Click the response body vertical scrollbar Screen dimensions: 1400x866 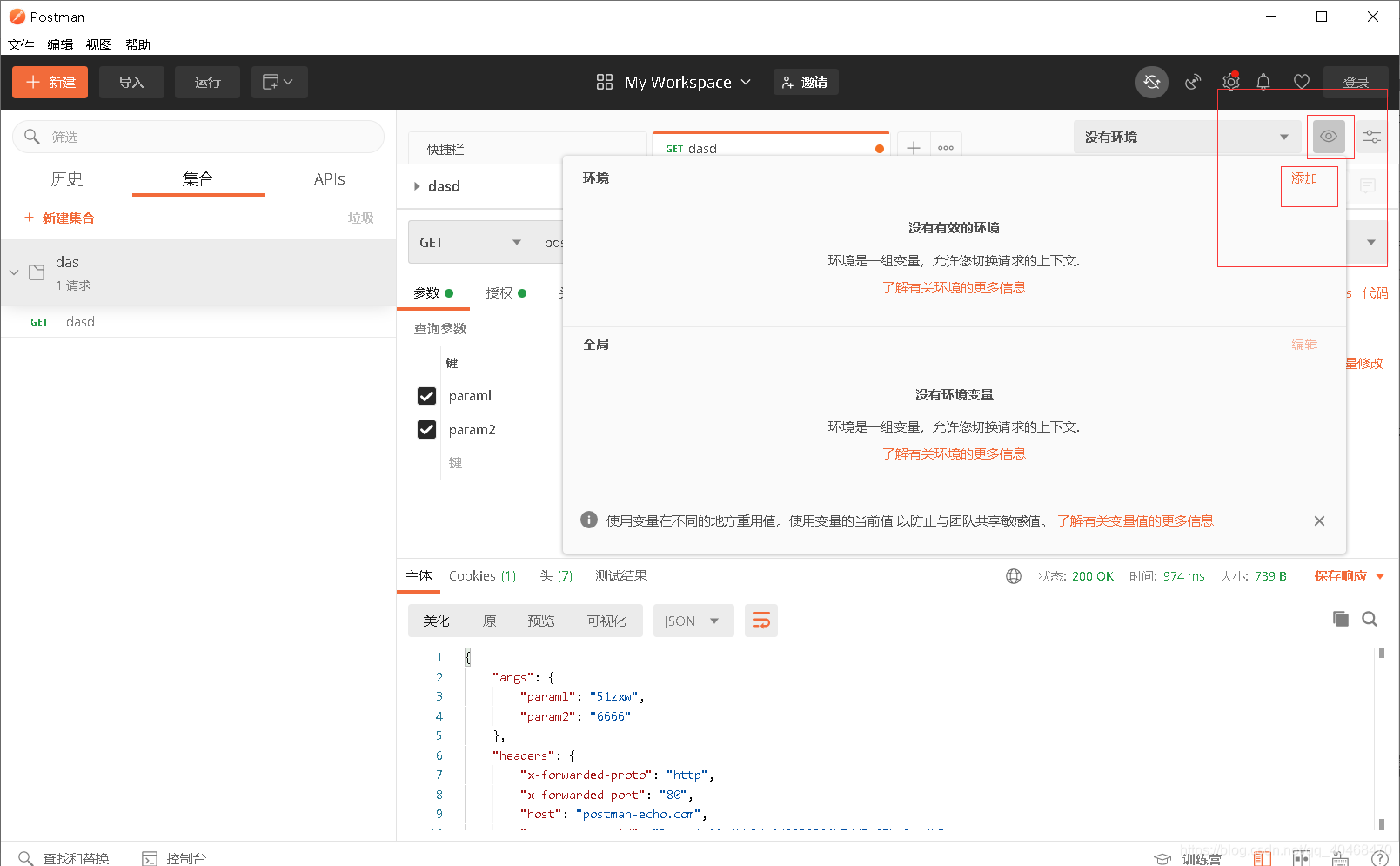point(1381,738)
